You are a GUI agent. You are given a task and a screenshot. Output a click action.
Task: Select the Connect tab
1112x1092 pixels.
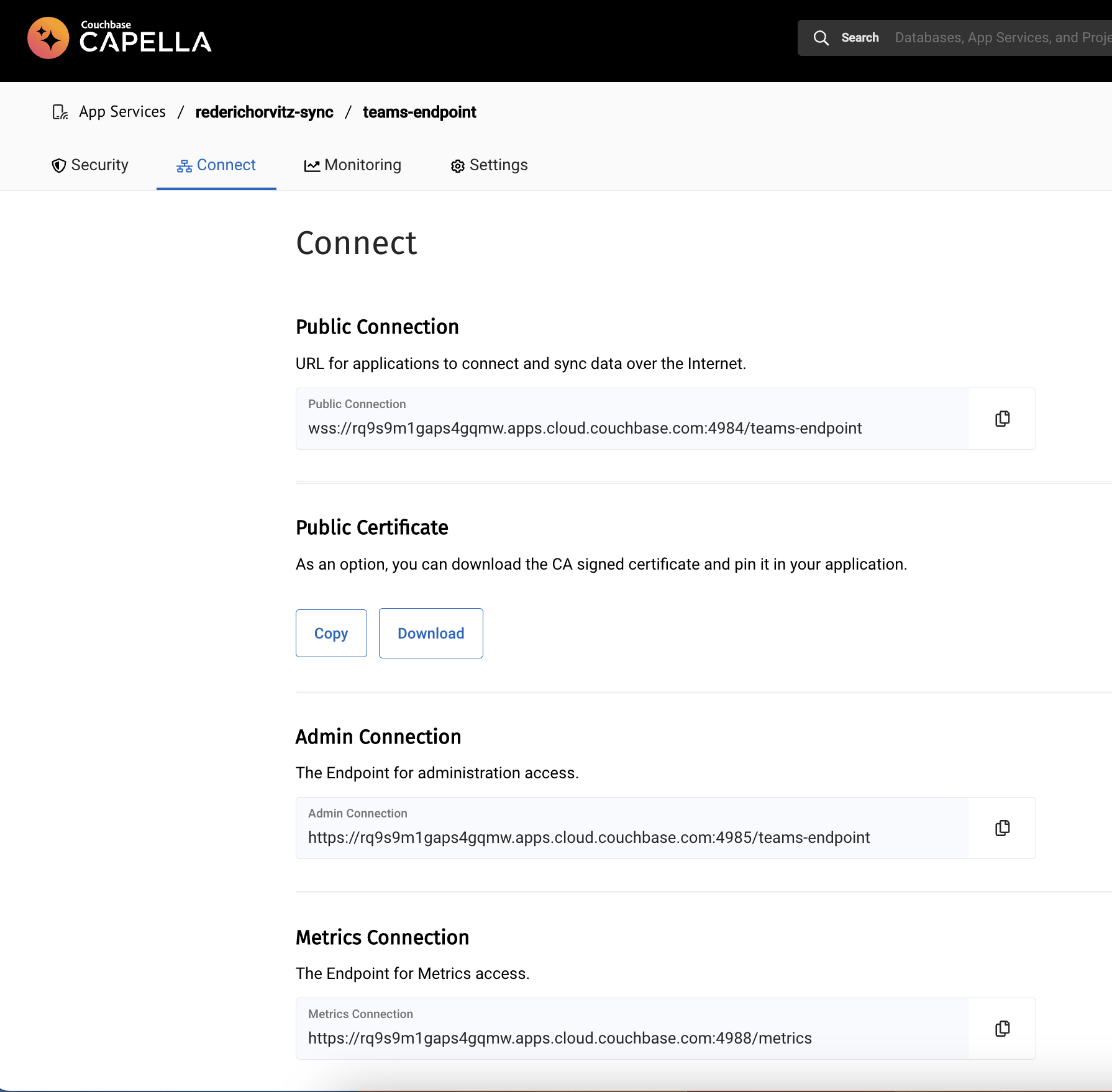pos(226,165)
